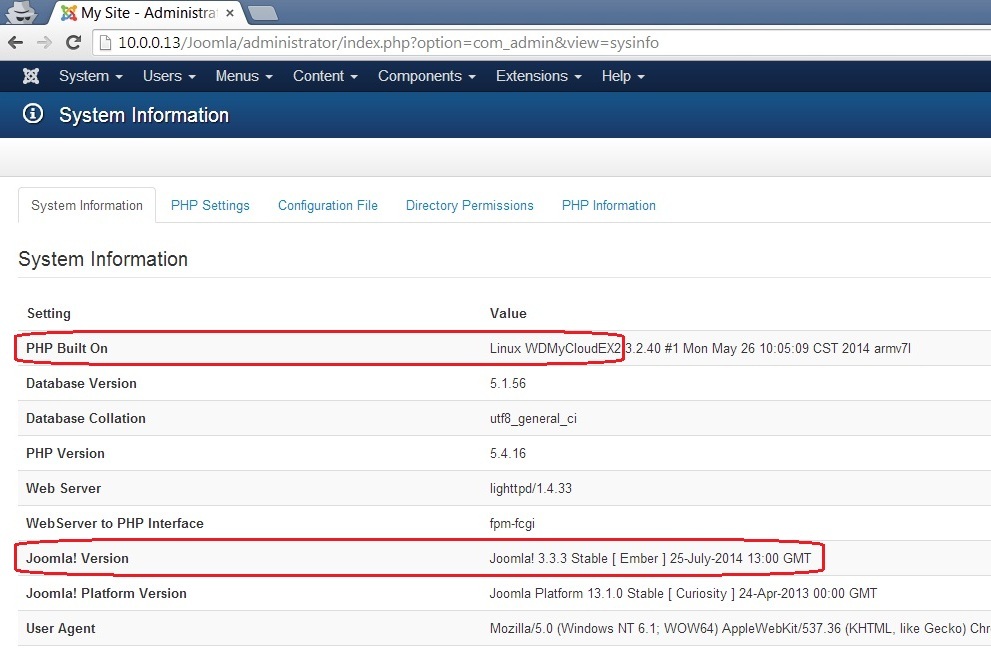The width and height of the screenshot is (991, 649).
Task: Click the browser forward arrow
Action: 44,42
